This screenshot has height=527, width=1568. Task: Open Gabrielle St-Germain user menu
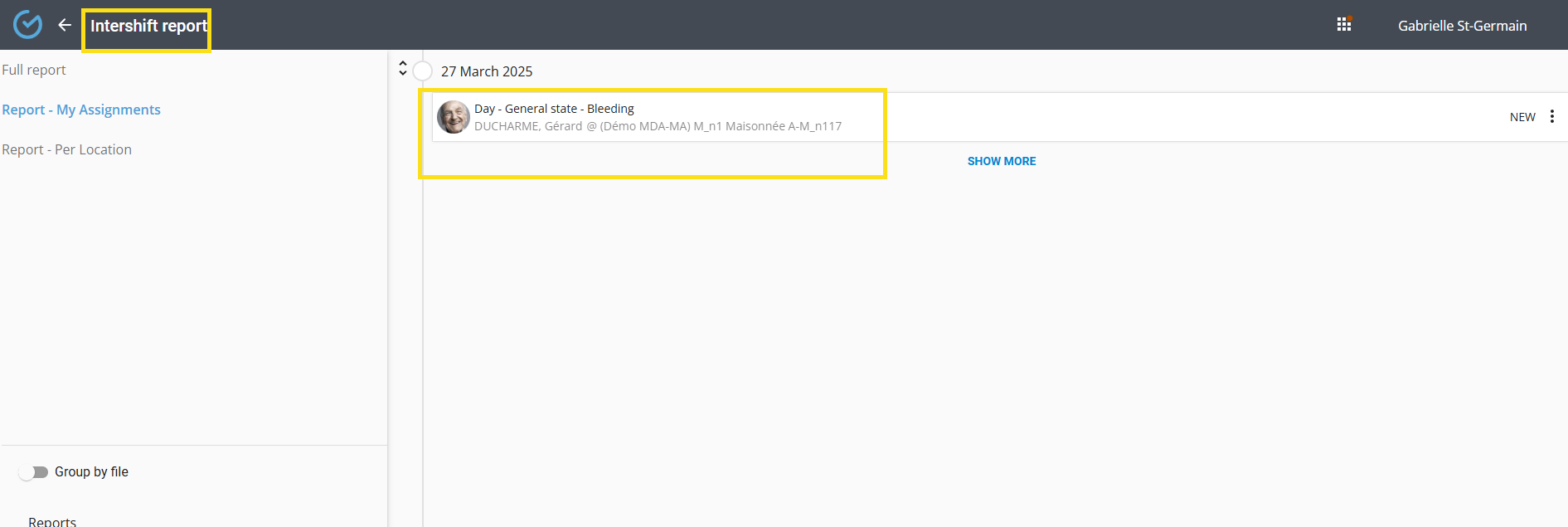1462,26
